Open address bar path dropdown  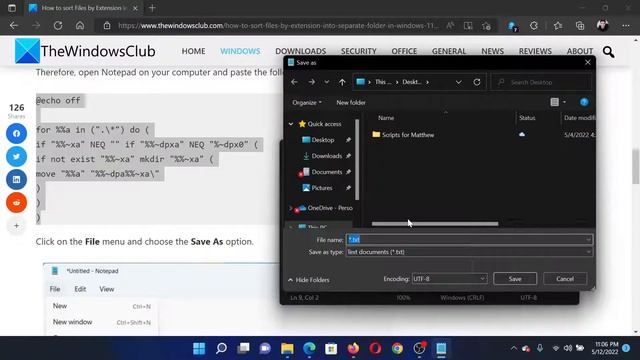click(x=458, y=82)
